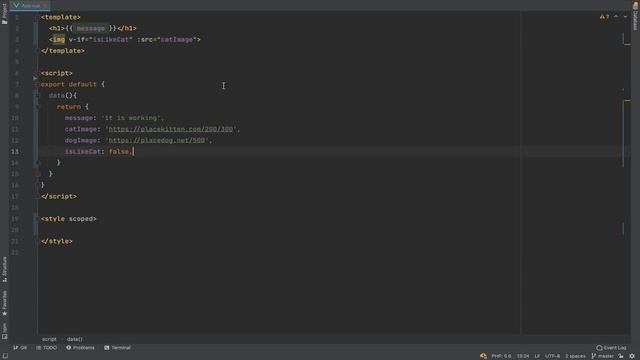Toggle tool window bars icon in status bar corner
The image size is (640, 360).
(5, 356)
